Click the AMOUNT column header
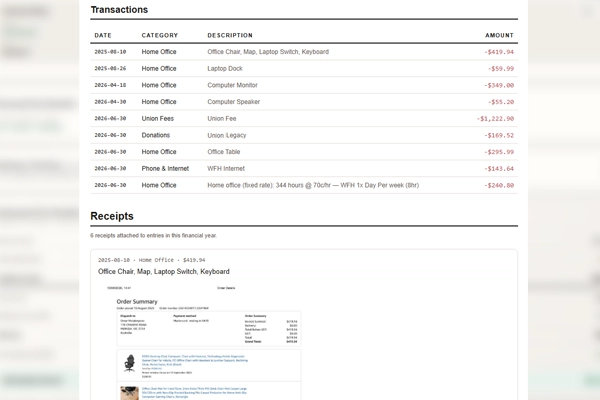Viewport: 600px width, 400px height. tap(499, 35)
